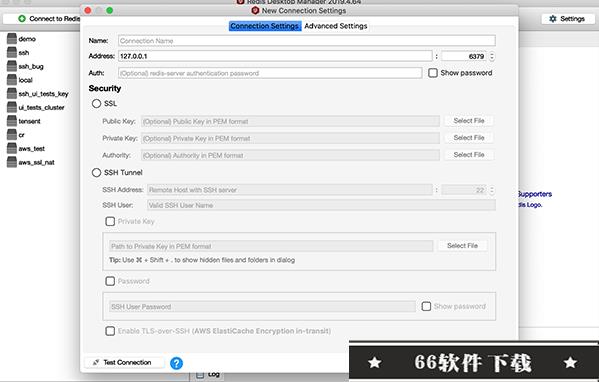Open the demo connection database icon
Screen dimensions: 599x382
click(x=12, y=39)
